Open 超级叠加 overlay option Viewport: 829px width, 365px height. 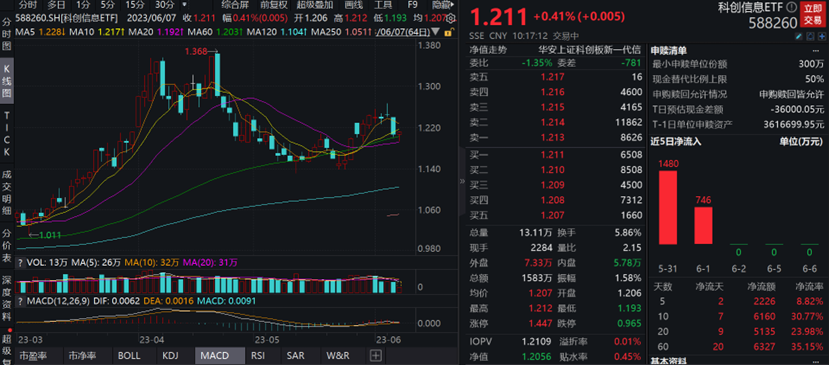click(315, 5)
